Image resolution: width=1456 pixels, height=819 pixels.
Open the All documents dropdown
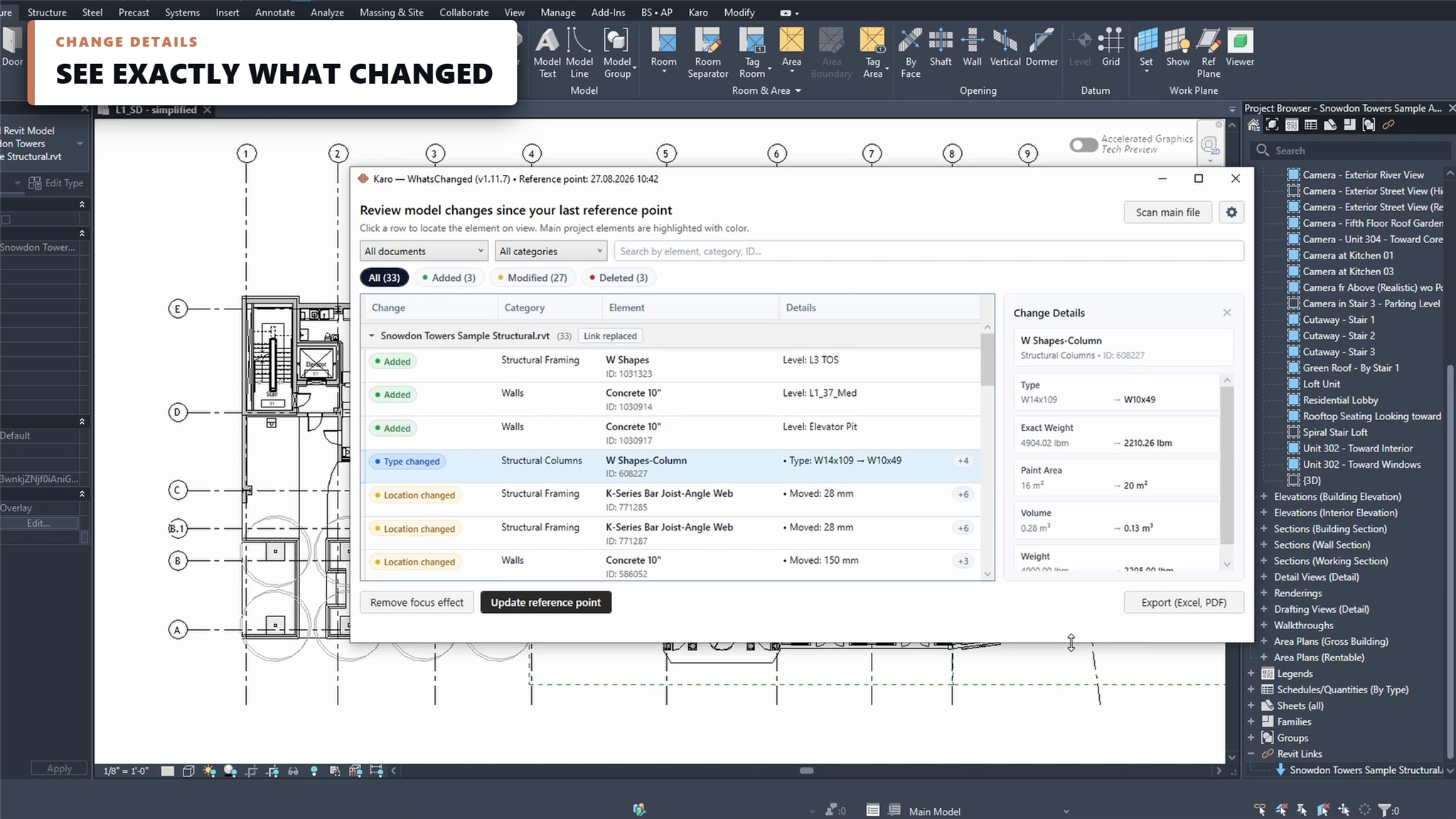click(x=424, y=251)
